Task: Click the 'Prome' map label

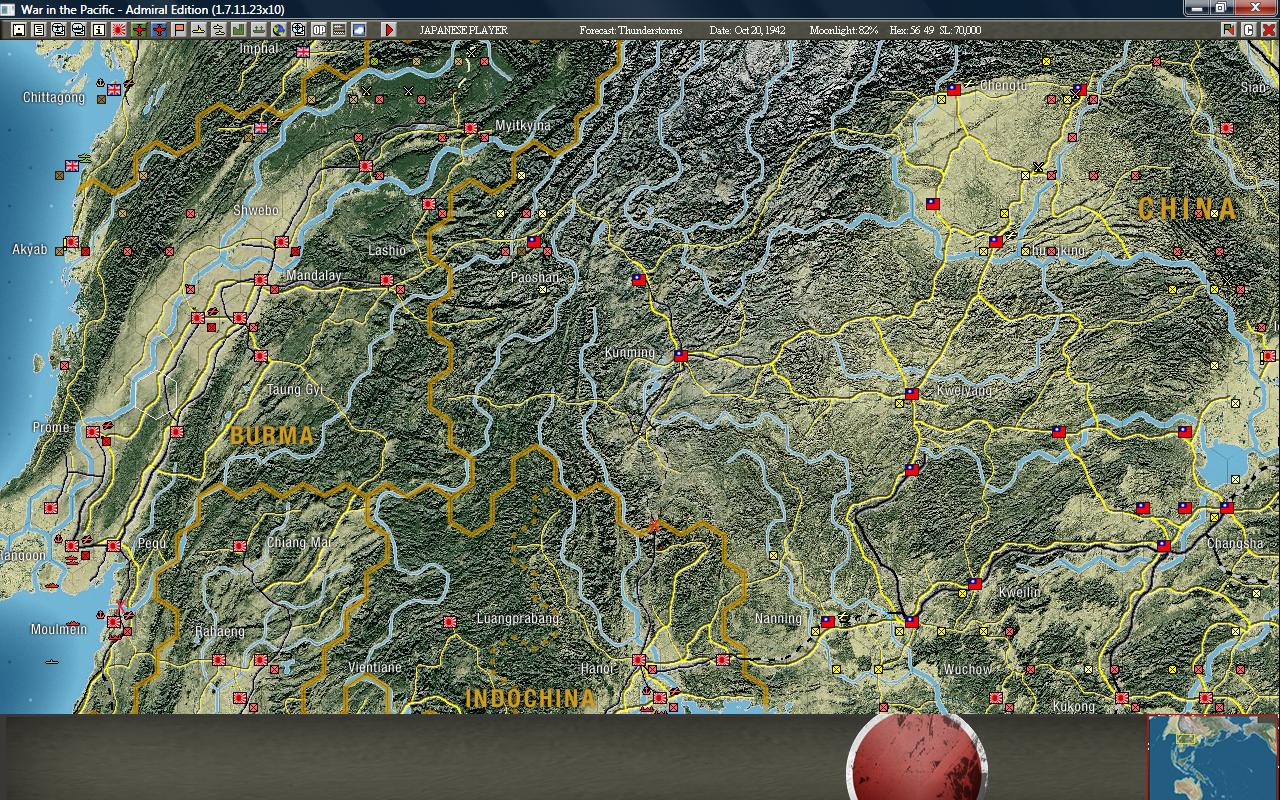Action: 51,428
